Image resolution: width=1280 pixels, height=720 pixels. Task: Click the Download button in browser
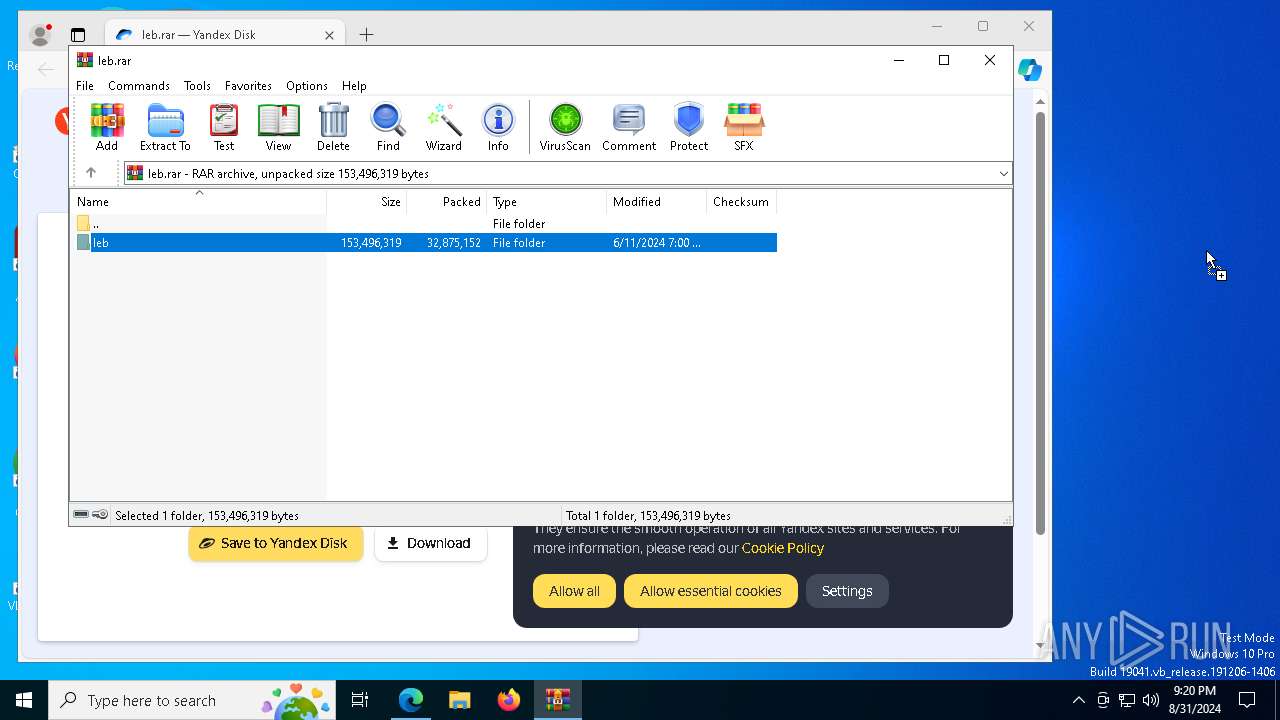coord(430,543)
